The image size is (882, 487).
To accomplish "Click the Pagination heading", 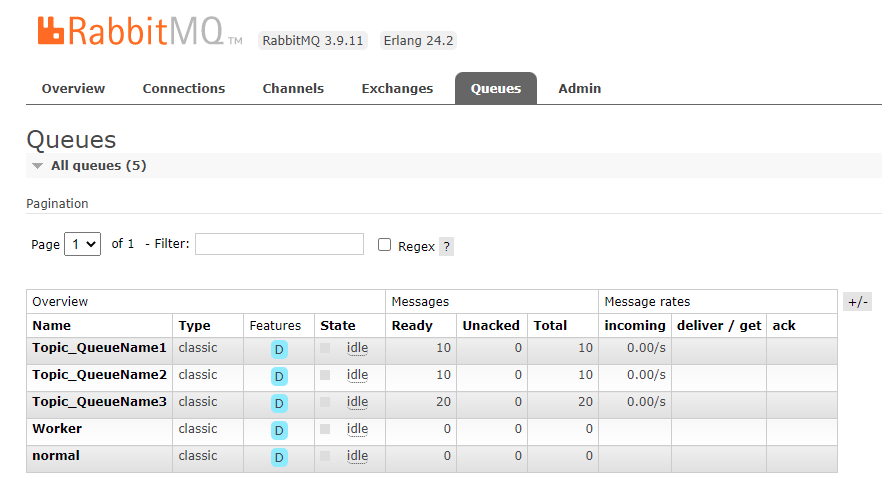I will [57, 204].
